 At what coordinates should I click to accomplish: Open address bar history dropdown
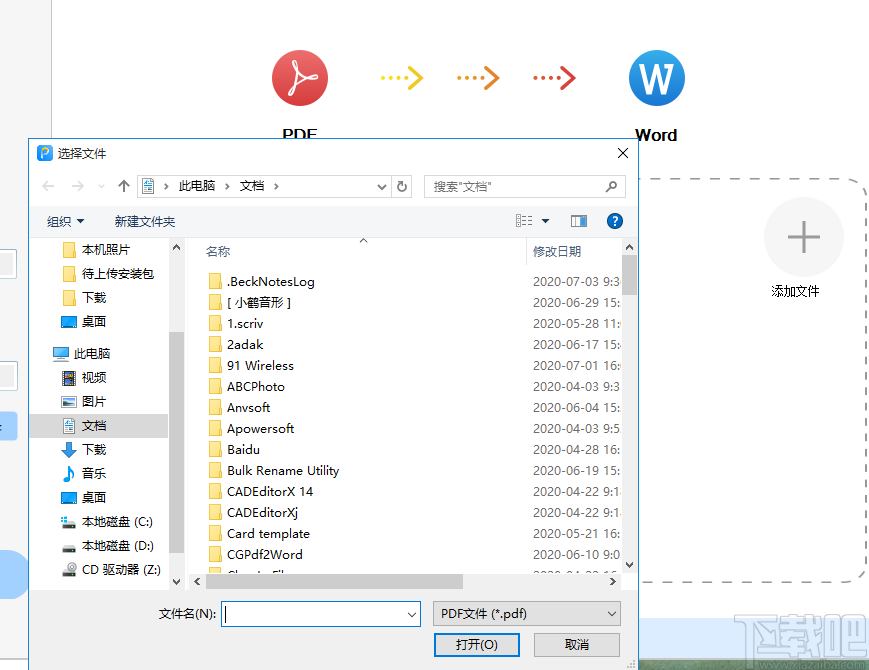click(x=381, y=187)
